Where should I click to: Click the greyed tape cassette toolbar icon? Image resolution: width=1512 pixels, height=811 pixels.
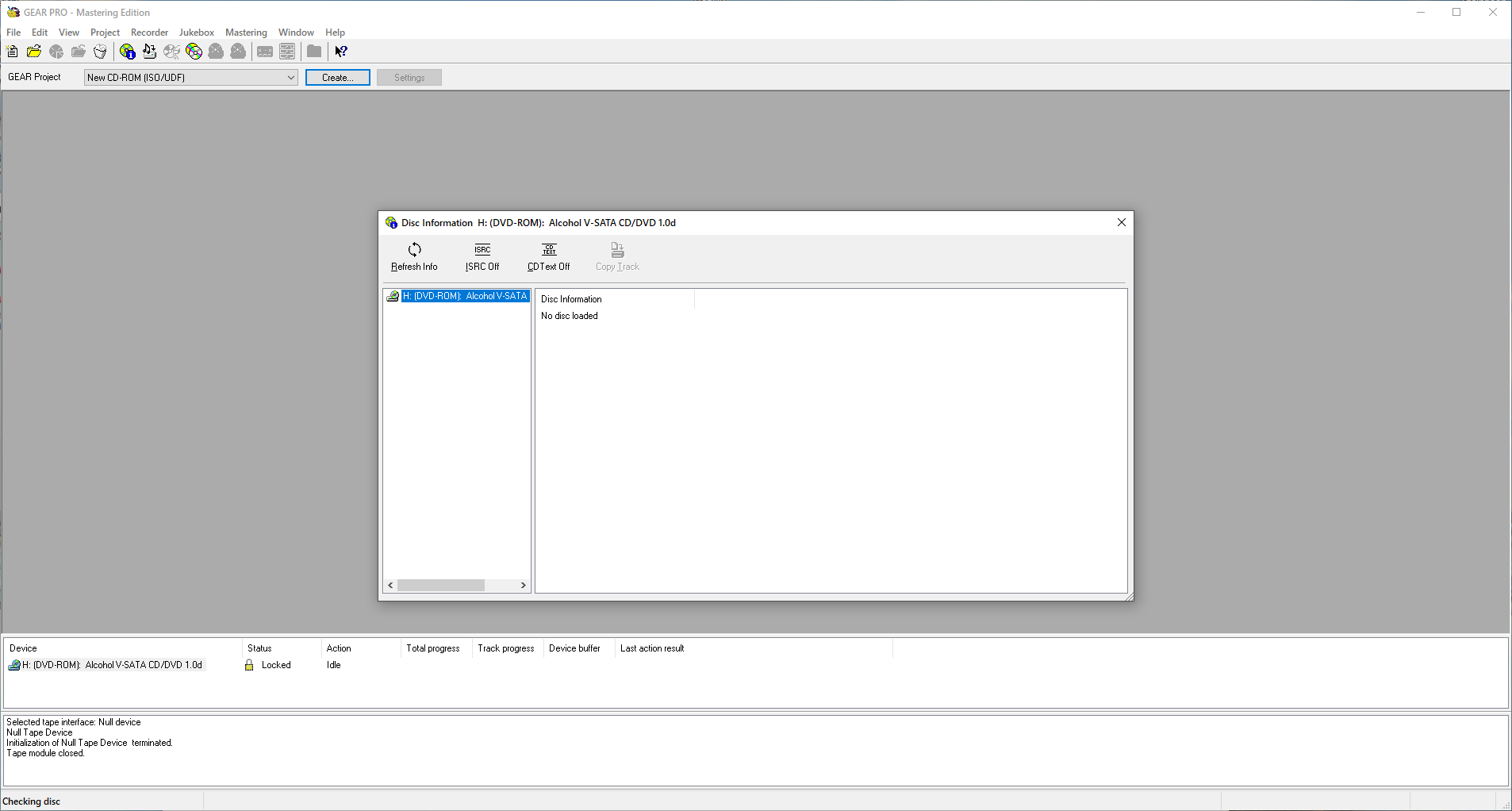click(x=265, y=52)
